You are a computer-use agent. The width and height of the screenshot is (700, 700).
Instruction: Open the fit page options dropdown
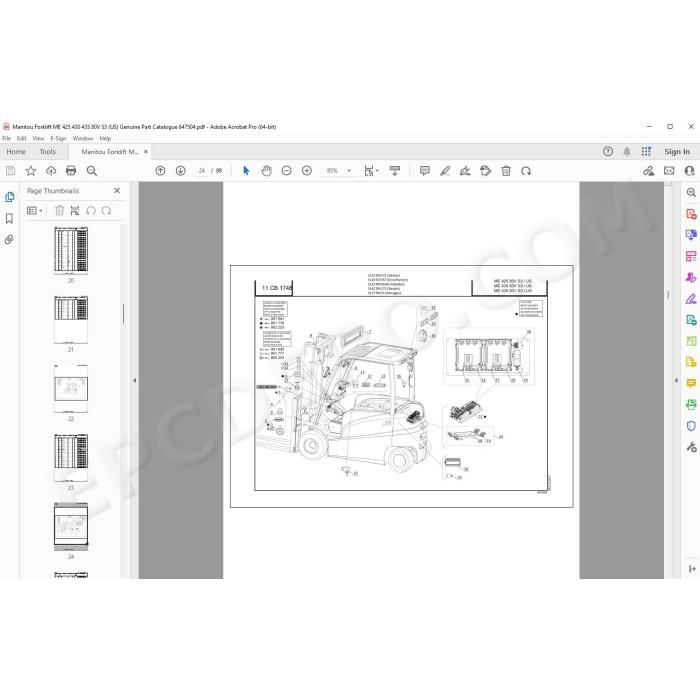tap(371, 171)
